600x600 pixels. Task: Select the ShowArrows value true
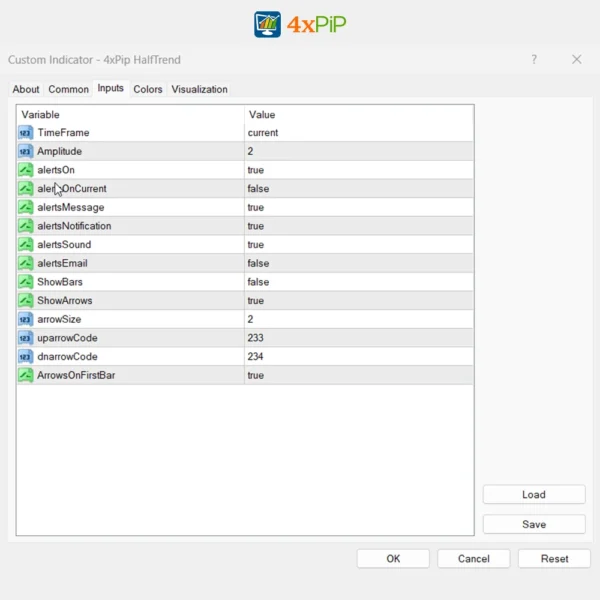[256, 301]
